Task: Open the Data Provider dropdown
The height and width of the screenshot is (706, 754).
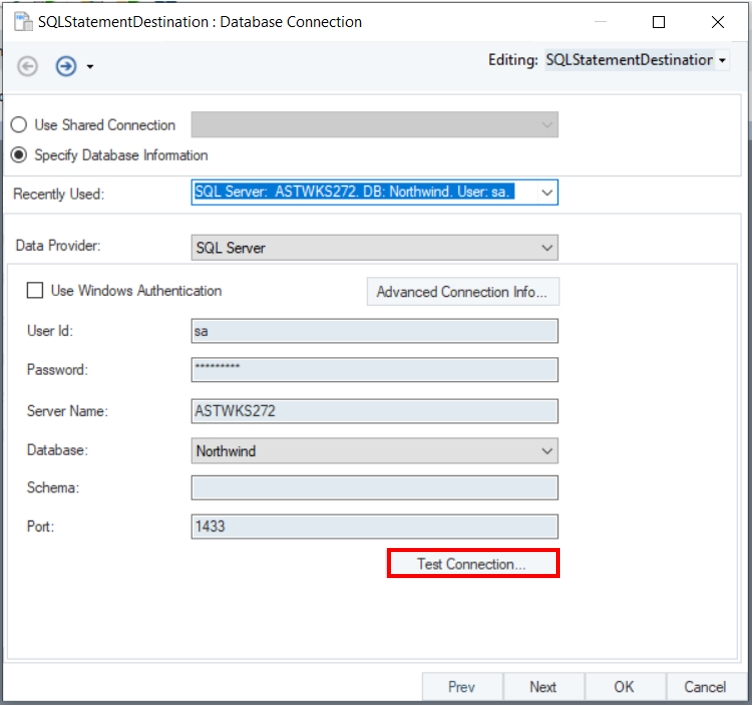Action: point(546,247)
